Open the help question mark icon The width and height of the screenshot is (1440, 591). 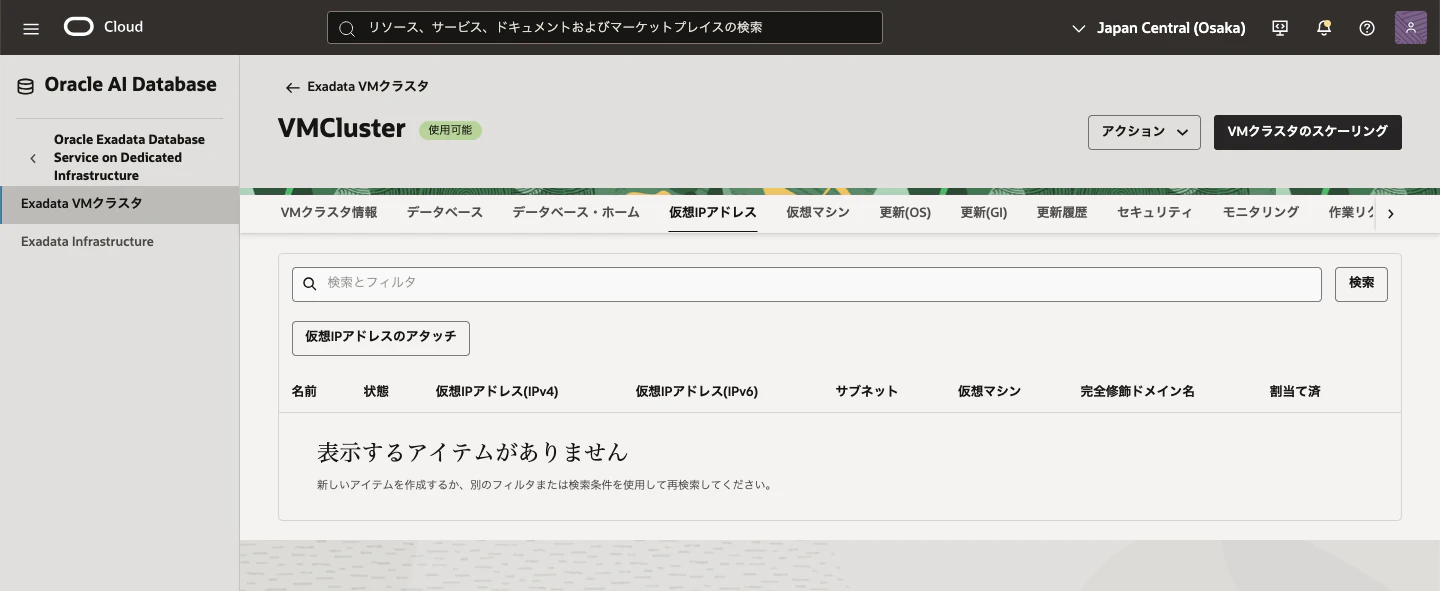tap(1367, 28)
